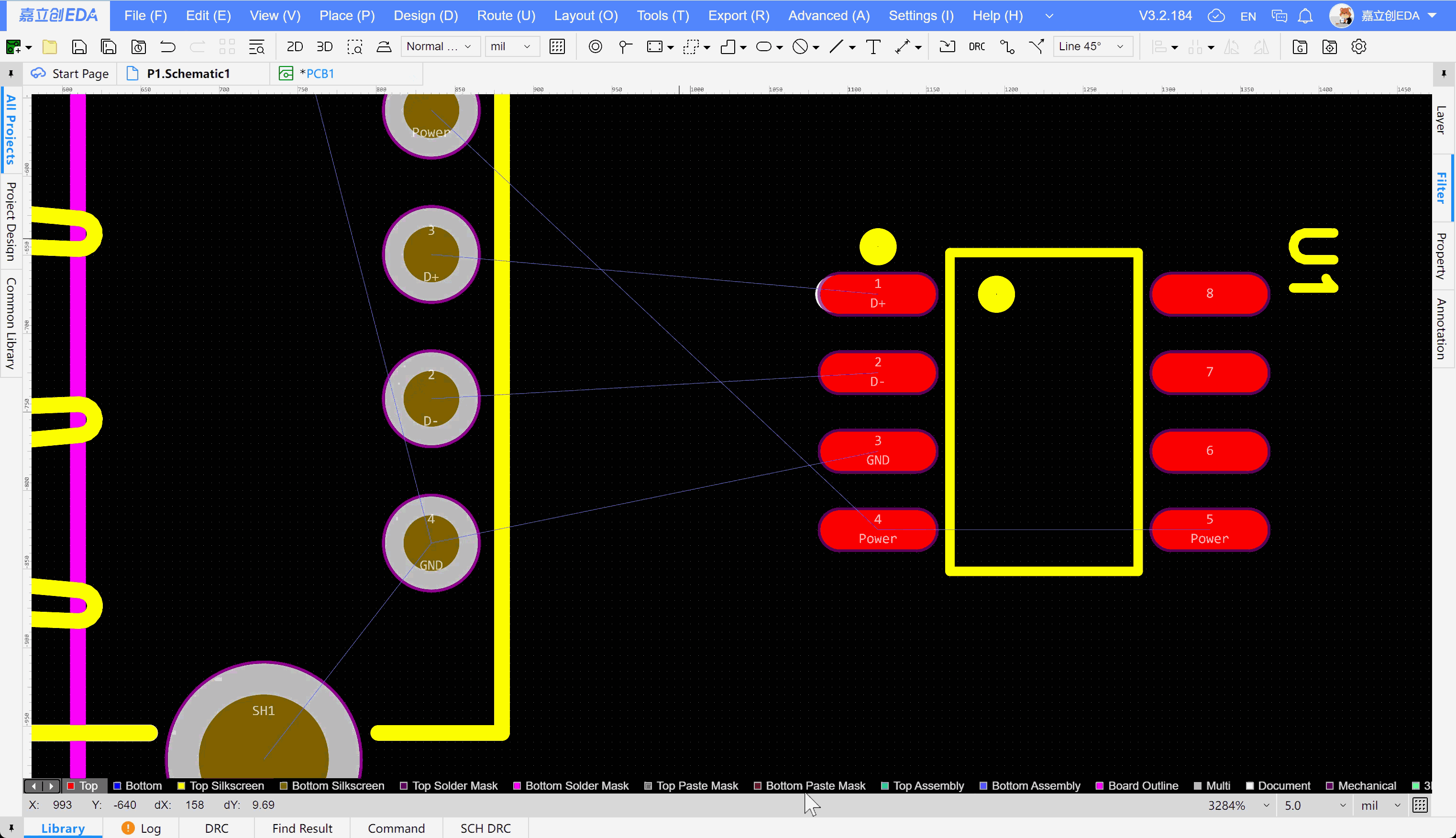Select the Text tool

click(873, 46)
